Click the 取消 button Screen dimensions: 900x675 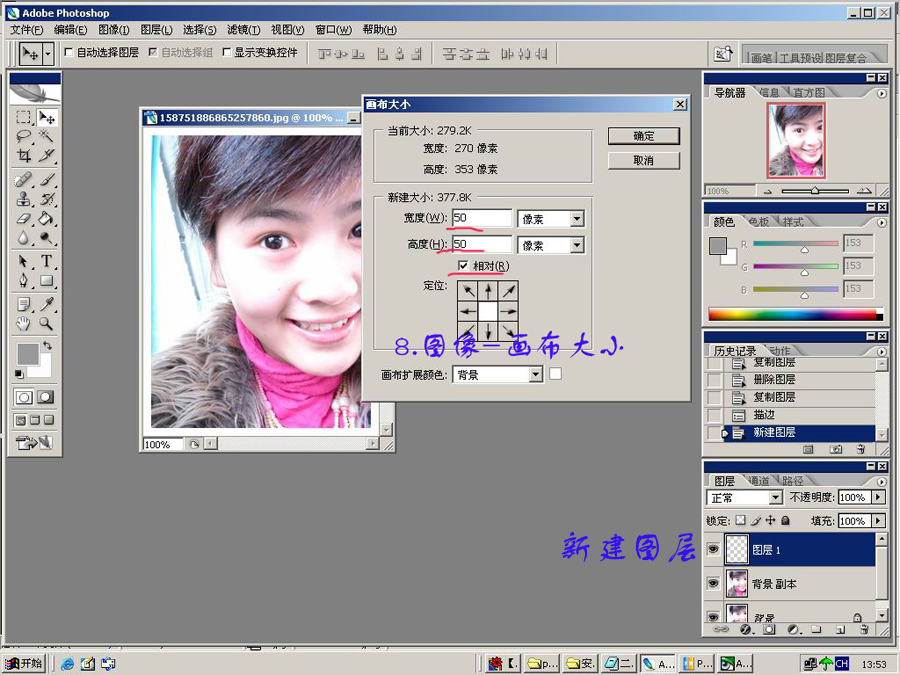pyautogui.click(x=642, y=160)
